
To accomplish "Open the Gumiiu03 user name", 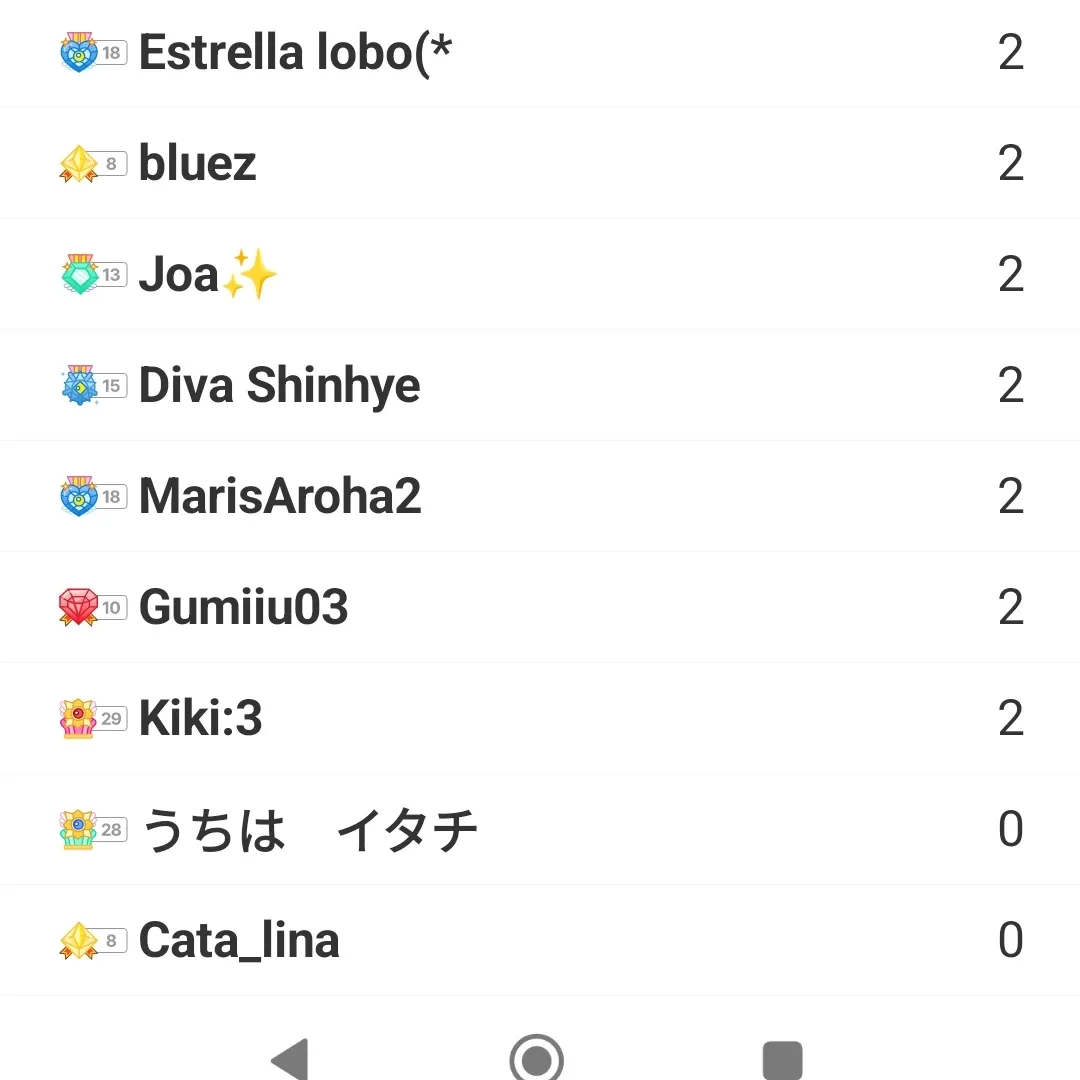I will [x=243, y=608].
